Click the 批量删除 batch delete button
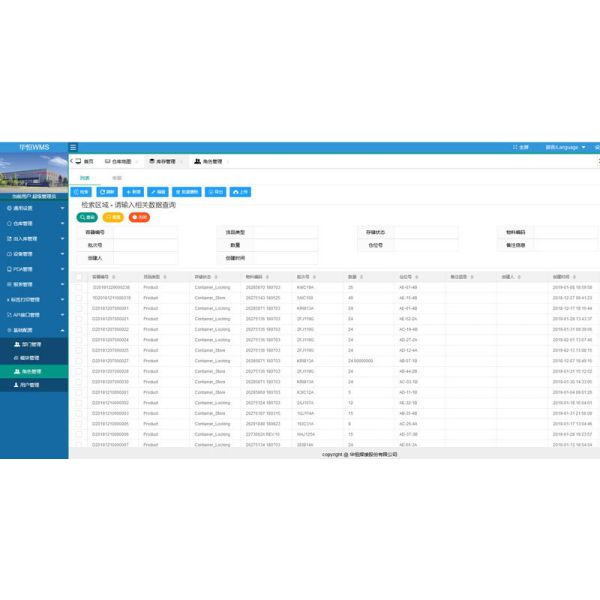The image size is (600, 600). pos(187,192)
